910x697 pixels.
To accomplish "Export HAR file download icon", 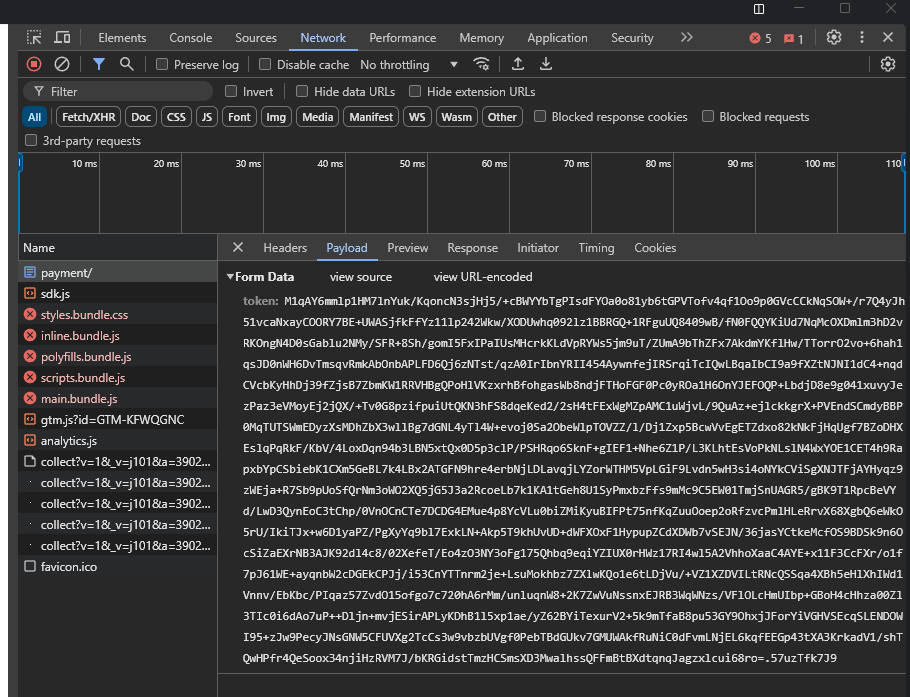I will click(546, 64).
